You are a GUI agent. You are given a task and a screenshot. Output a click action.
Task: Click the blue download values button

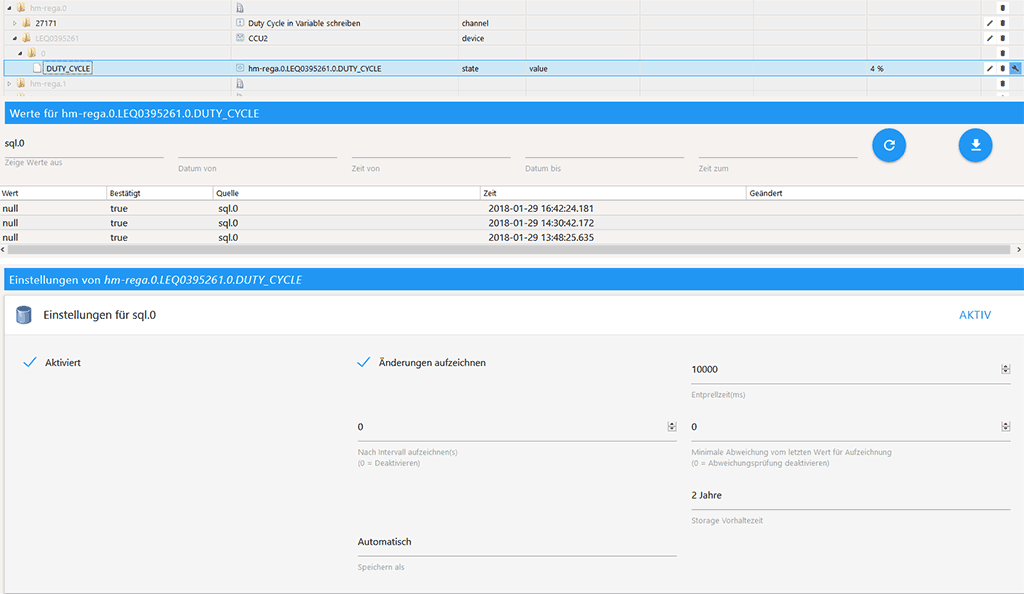(x=975, y=145)
